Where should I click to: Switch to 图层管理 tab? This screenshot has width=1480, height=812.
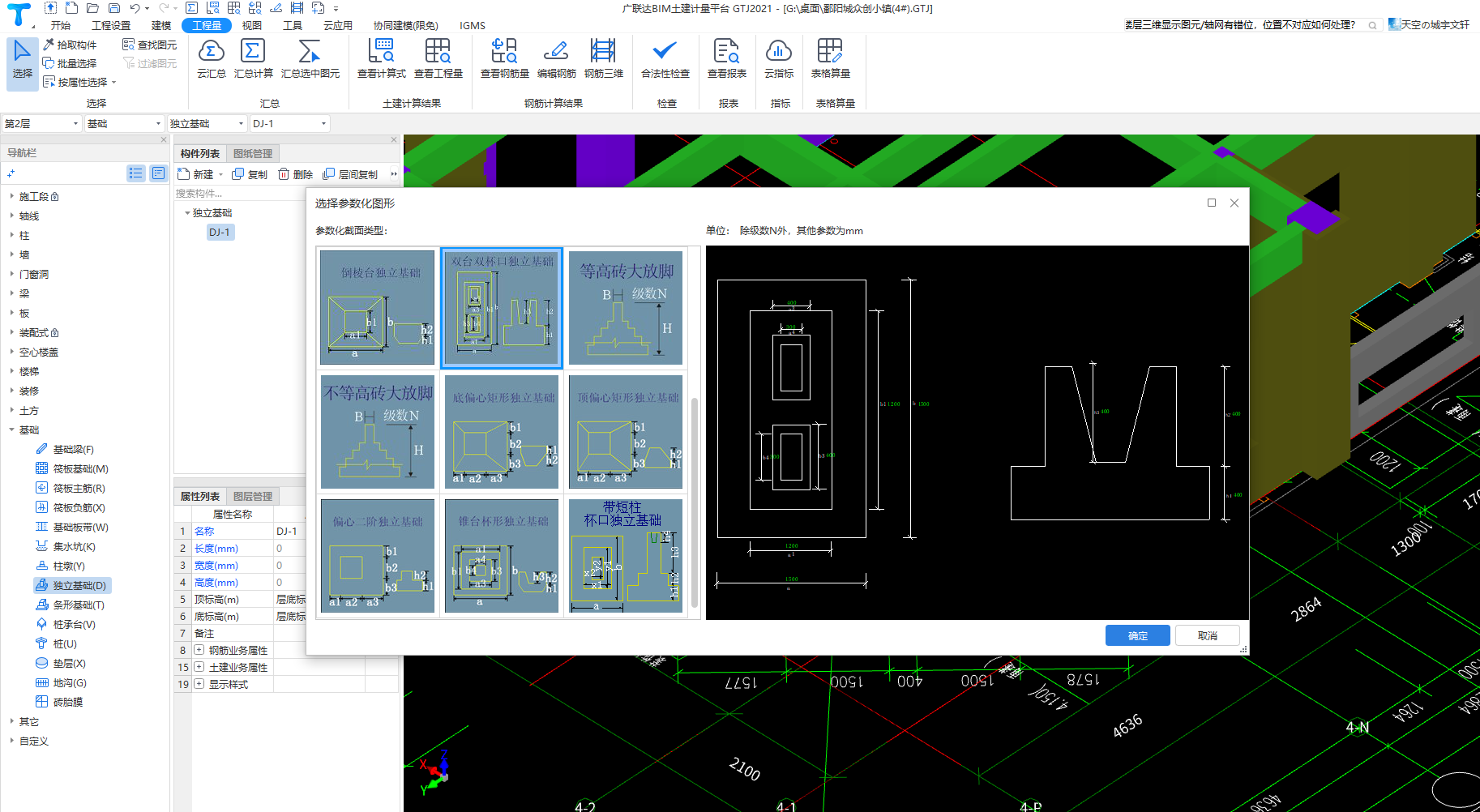[x=253, y=496]
